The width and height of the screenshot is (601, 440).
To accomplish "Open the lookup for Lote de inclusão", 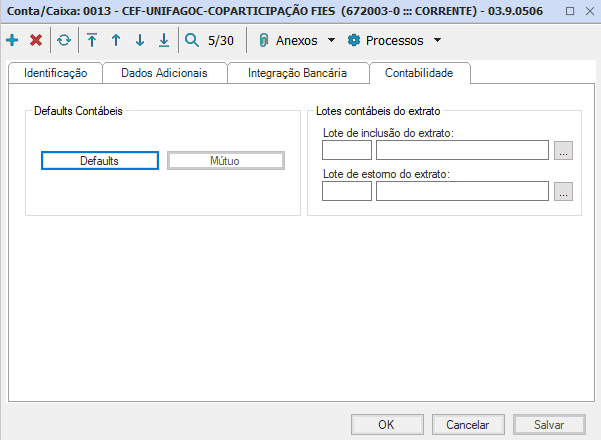I will click(x=564, y=151).
